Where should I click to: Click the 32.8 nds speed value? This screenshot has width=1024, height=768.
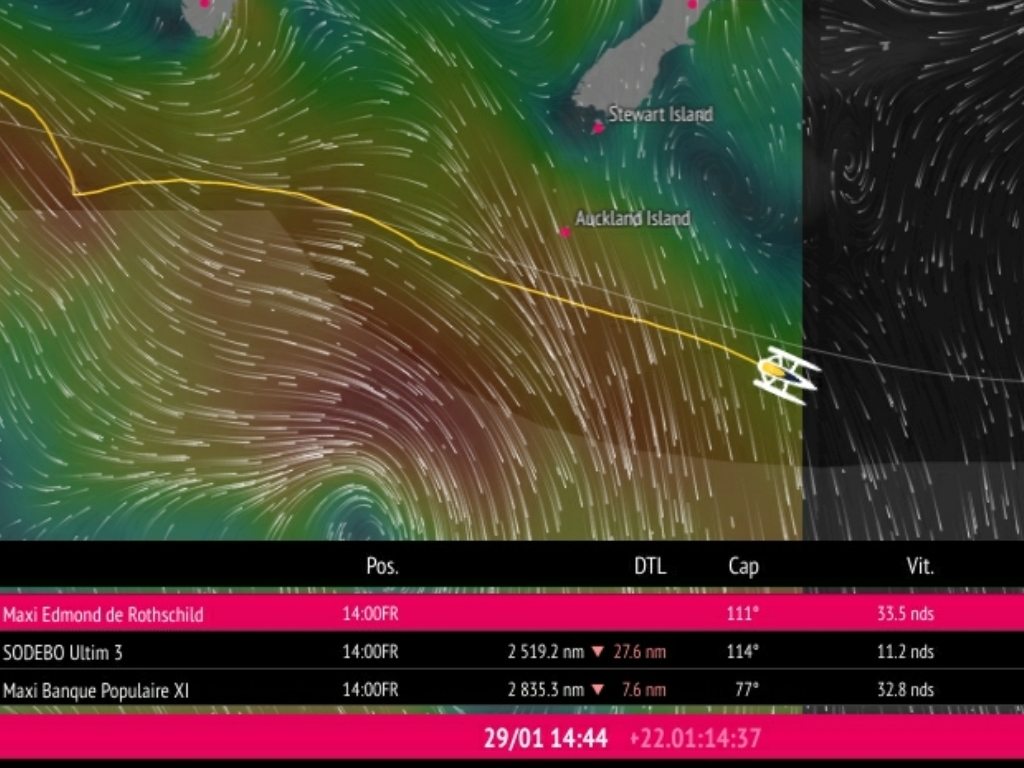pos(905,690)
